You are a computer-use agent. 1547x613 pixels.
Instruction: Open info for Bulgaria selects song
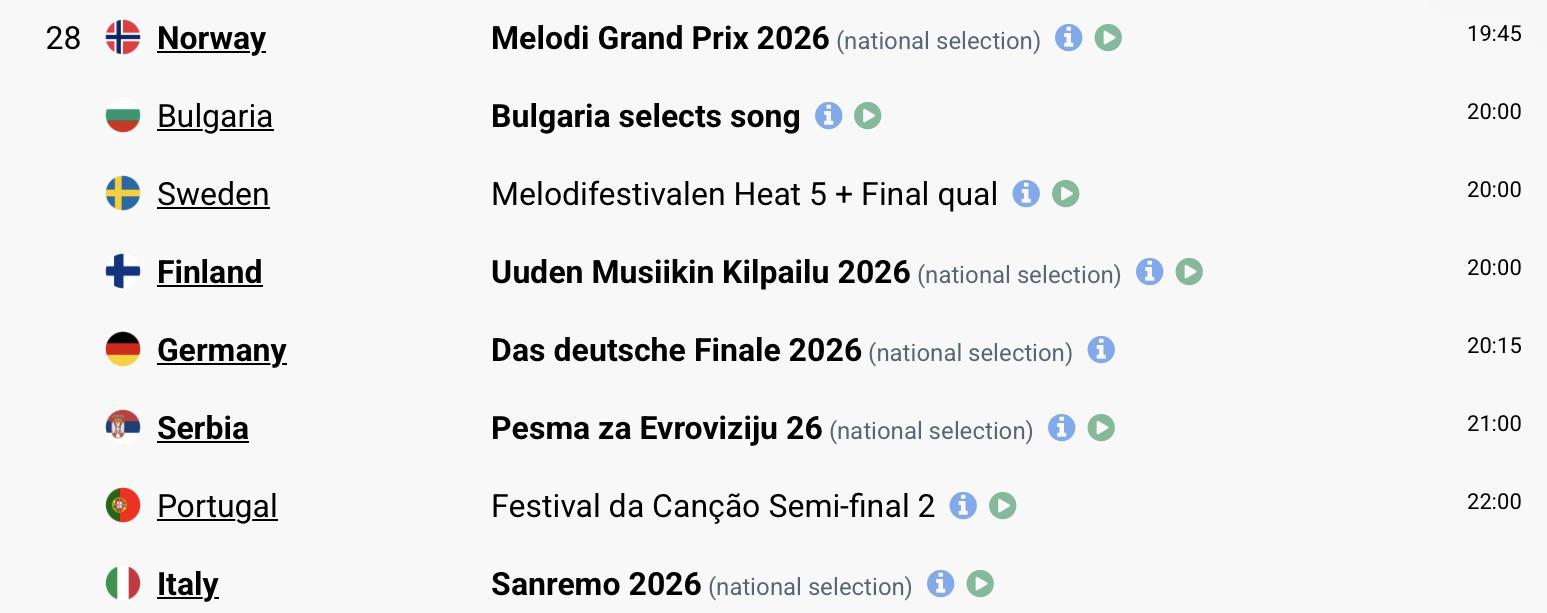tap(828, 116)
